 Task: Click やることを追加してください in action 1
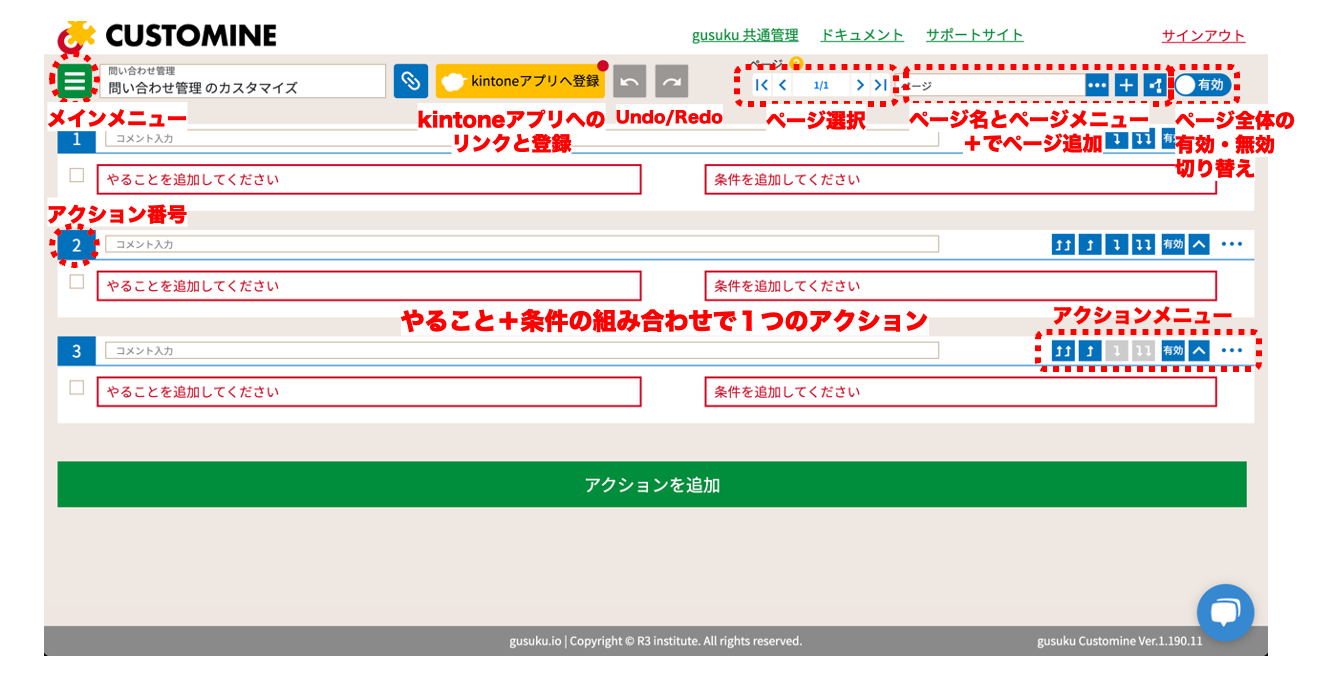pyautogui.click(x=369, y=179)
